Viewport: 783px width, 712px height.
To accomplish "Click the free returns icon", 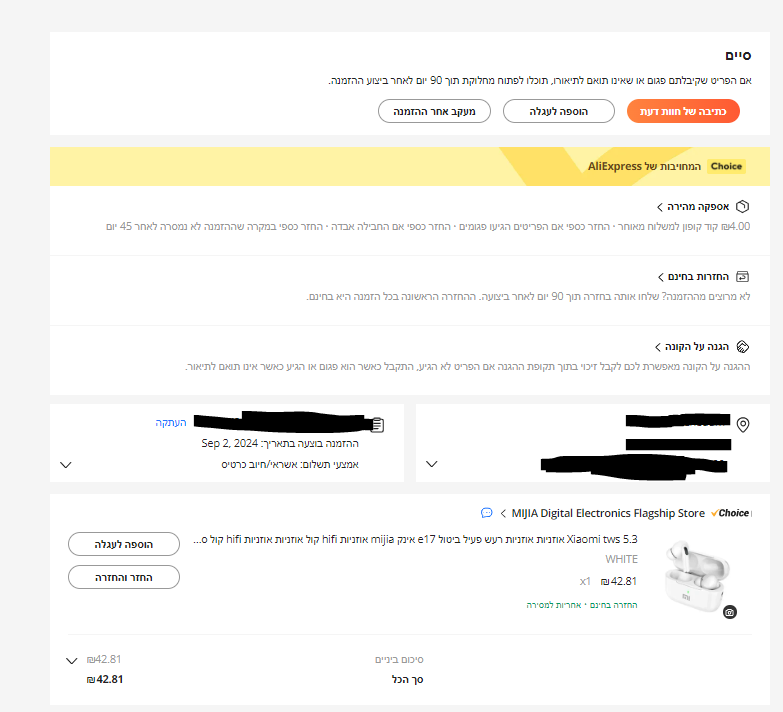I will coord(743,276).
